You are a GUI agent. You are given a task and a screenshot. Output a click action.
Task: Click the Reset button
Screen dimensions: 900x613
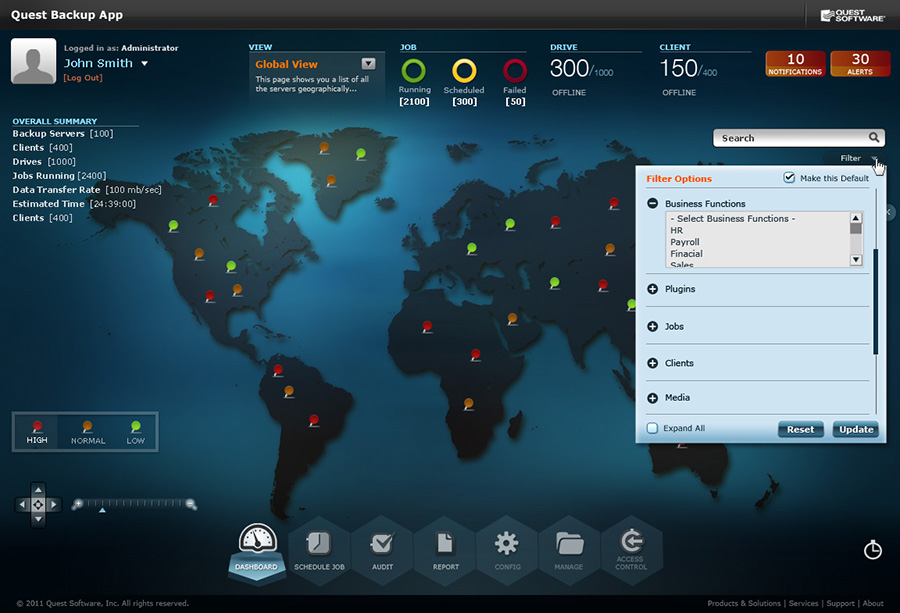click(801, 429)
